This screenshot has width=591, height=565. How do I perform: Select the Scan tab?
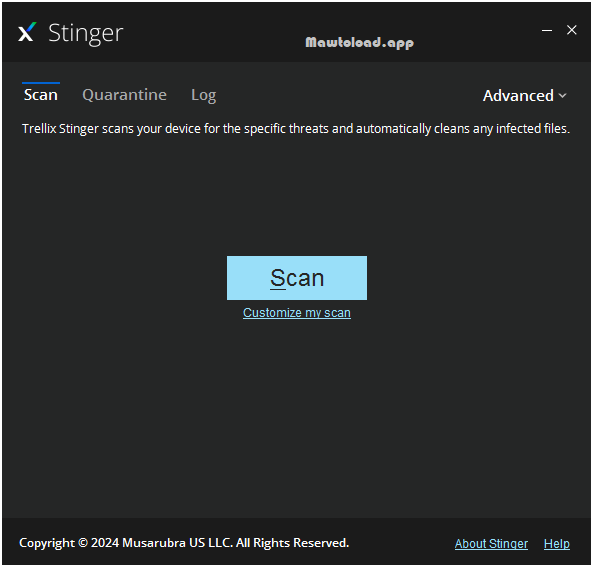tap(41, 94)
